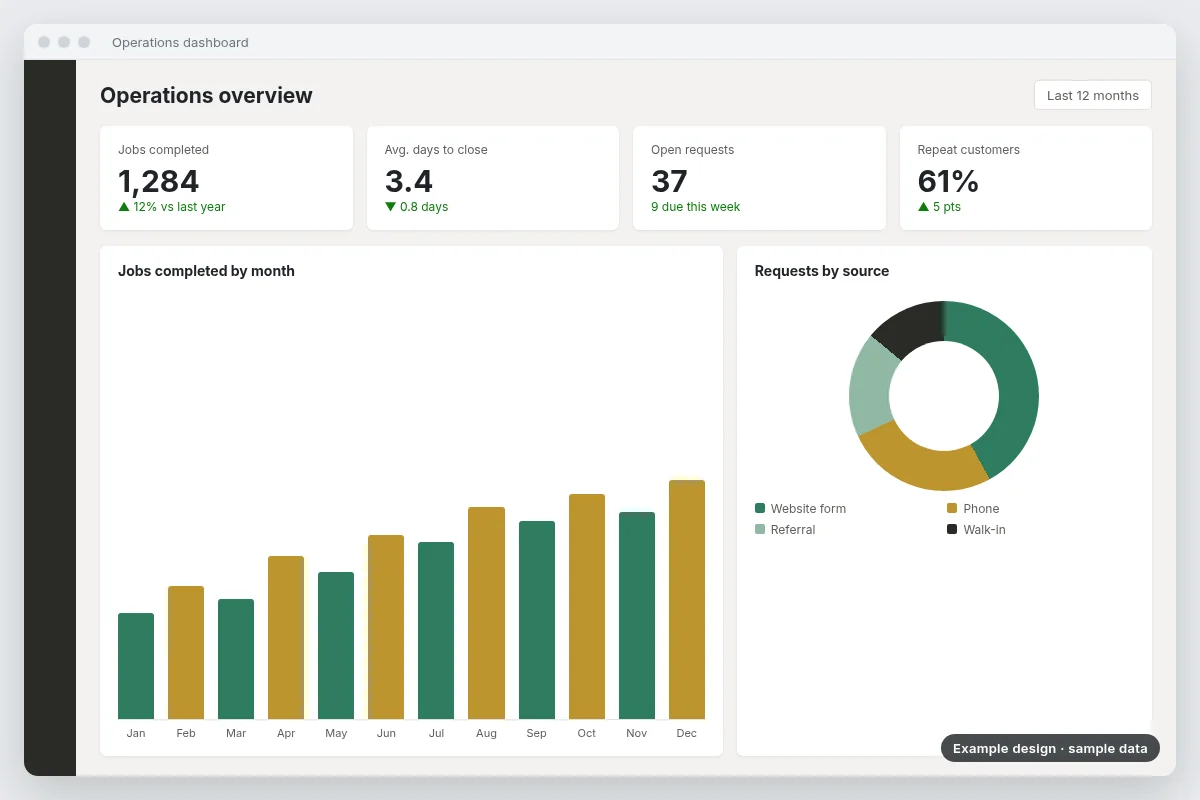Click the Aug axis label
The width and height of the screenshot is (1200, 800).
tap(486, 733)
